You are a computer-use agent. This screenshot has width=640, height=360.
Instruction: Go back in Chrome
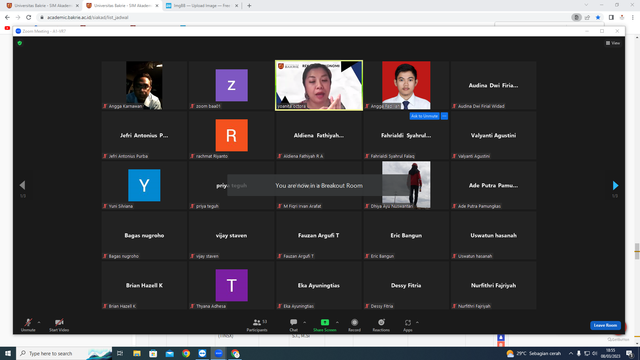click(7, 18)
